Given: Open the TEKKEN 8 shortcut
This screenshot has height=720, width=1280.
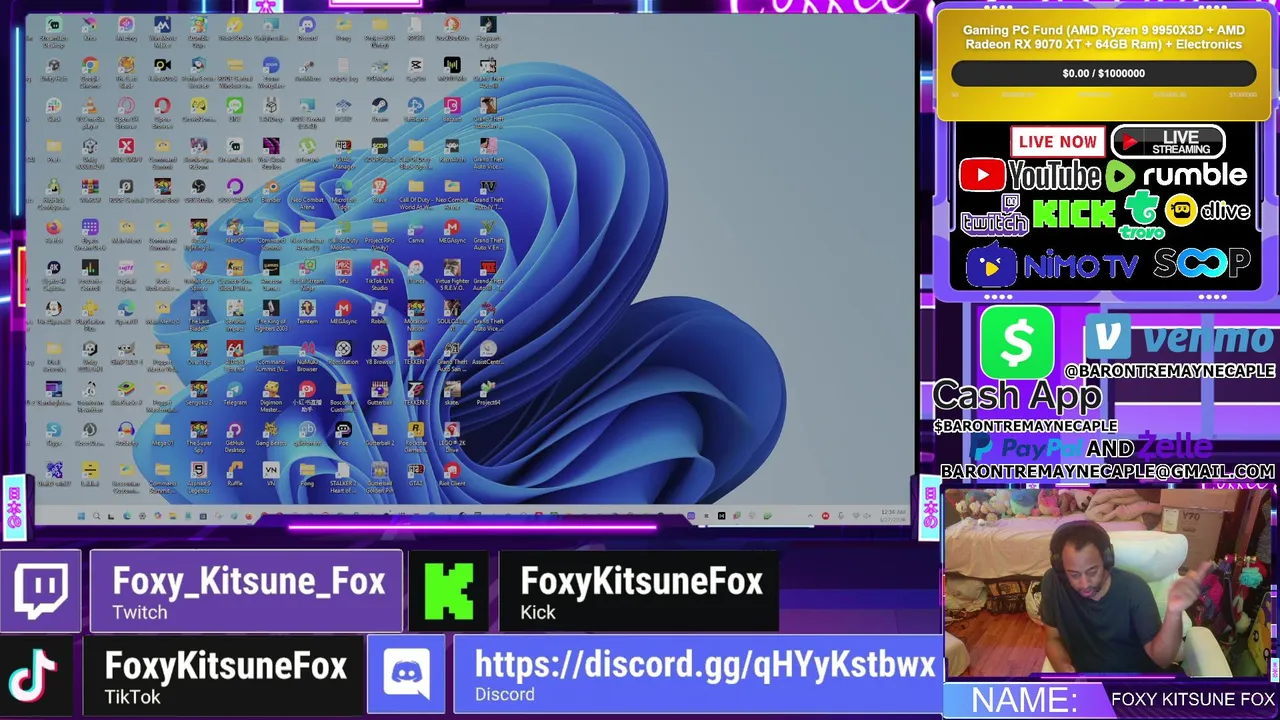Looking at the screenshot, I should click(x=416, y=389).
